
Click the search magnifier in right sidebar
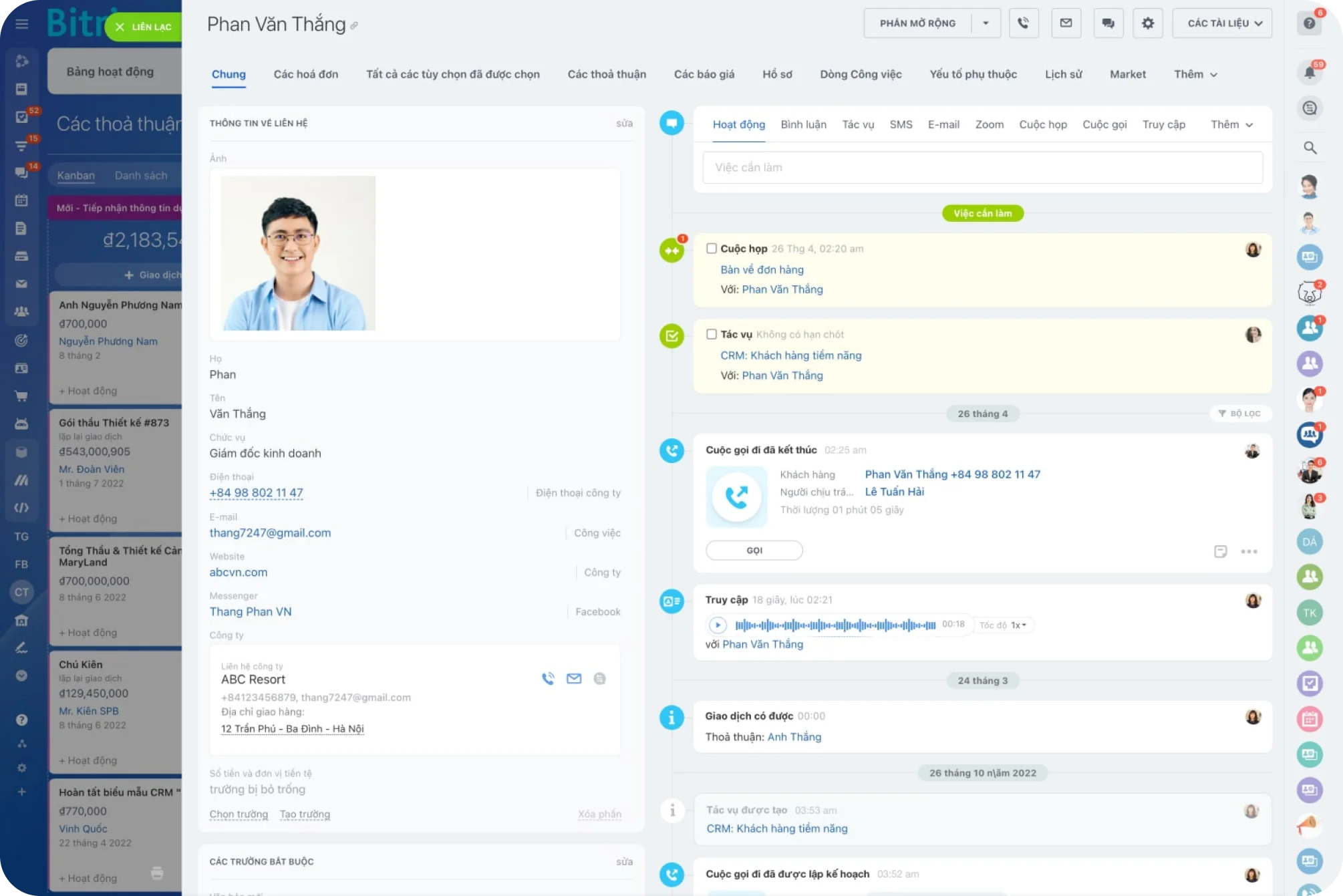pos(1310,148)
